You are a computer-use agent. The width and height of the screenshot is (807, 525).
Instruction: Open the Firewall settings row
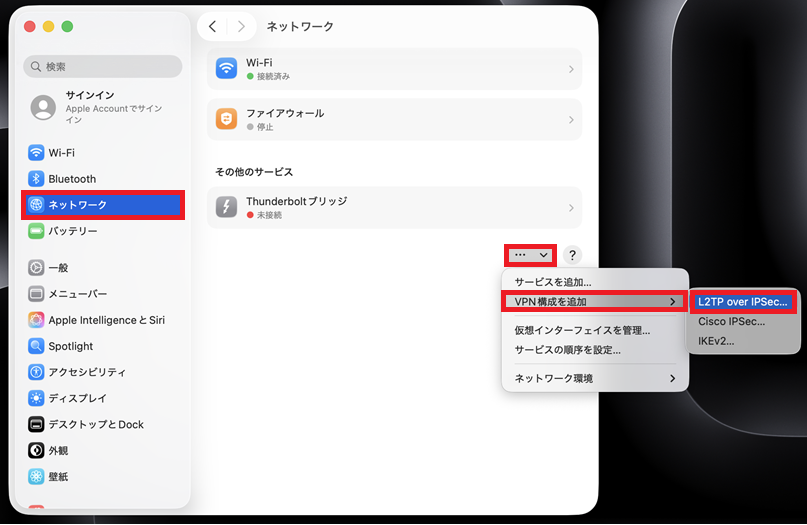[394, 120]
